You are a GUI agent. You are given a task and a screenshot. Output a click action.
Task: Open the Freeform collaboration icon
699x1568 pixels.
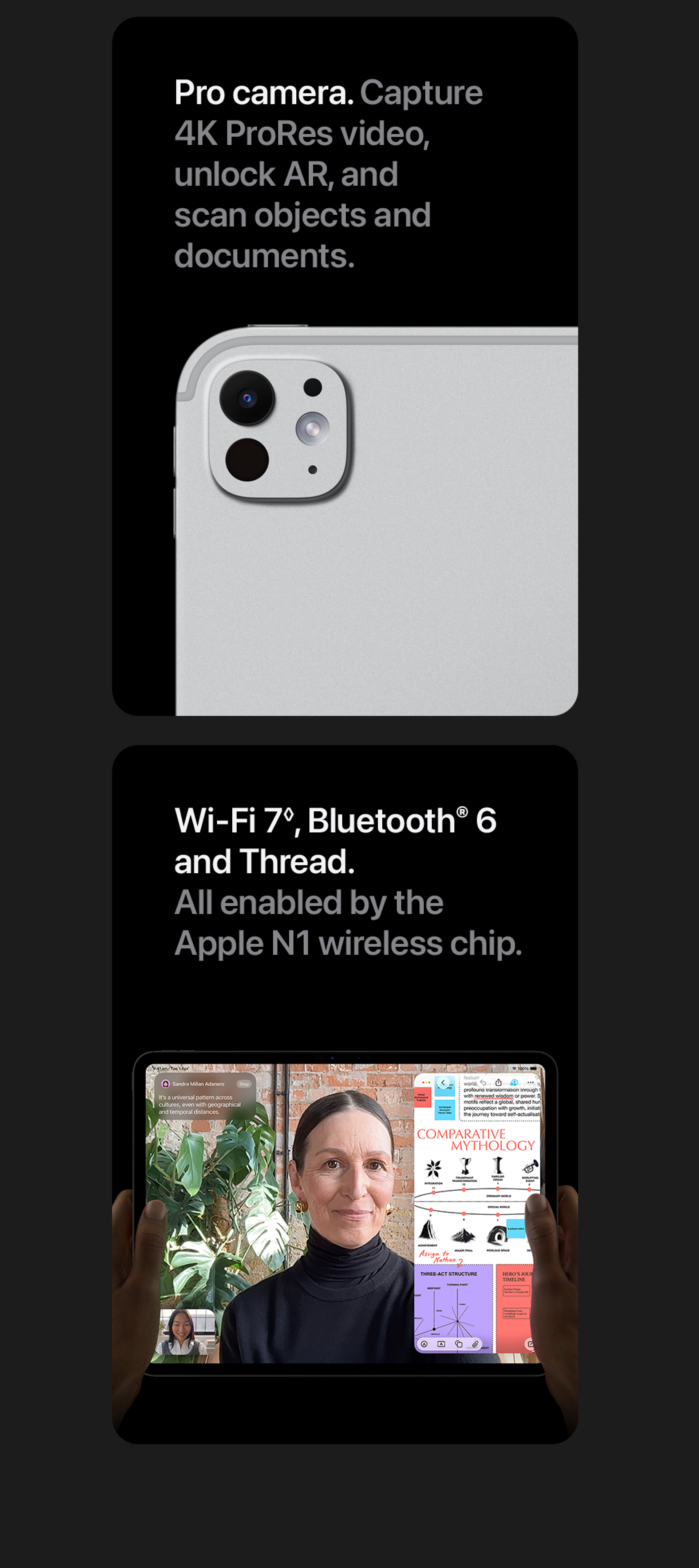pyautogui.click(x=514, y=1082)
